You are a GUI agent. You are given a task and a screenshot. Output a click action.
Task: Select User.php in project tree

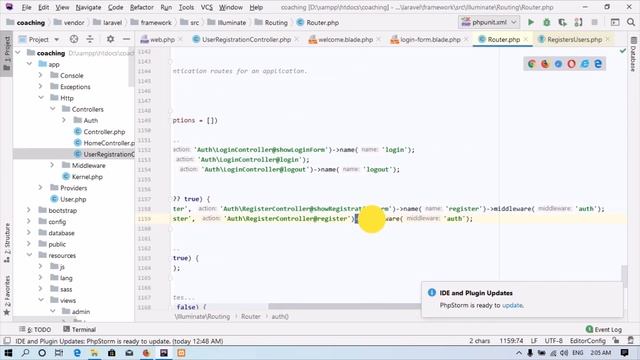point(68,199)
